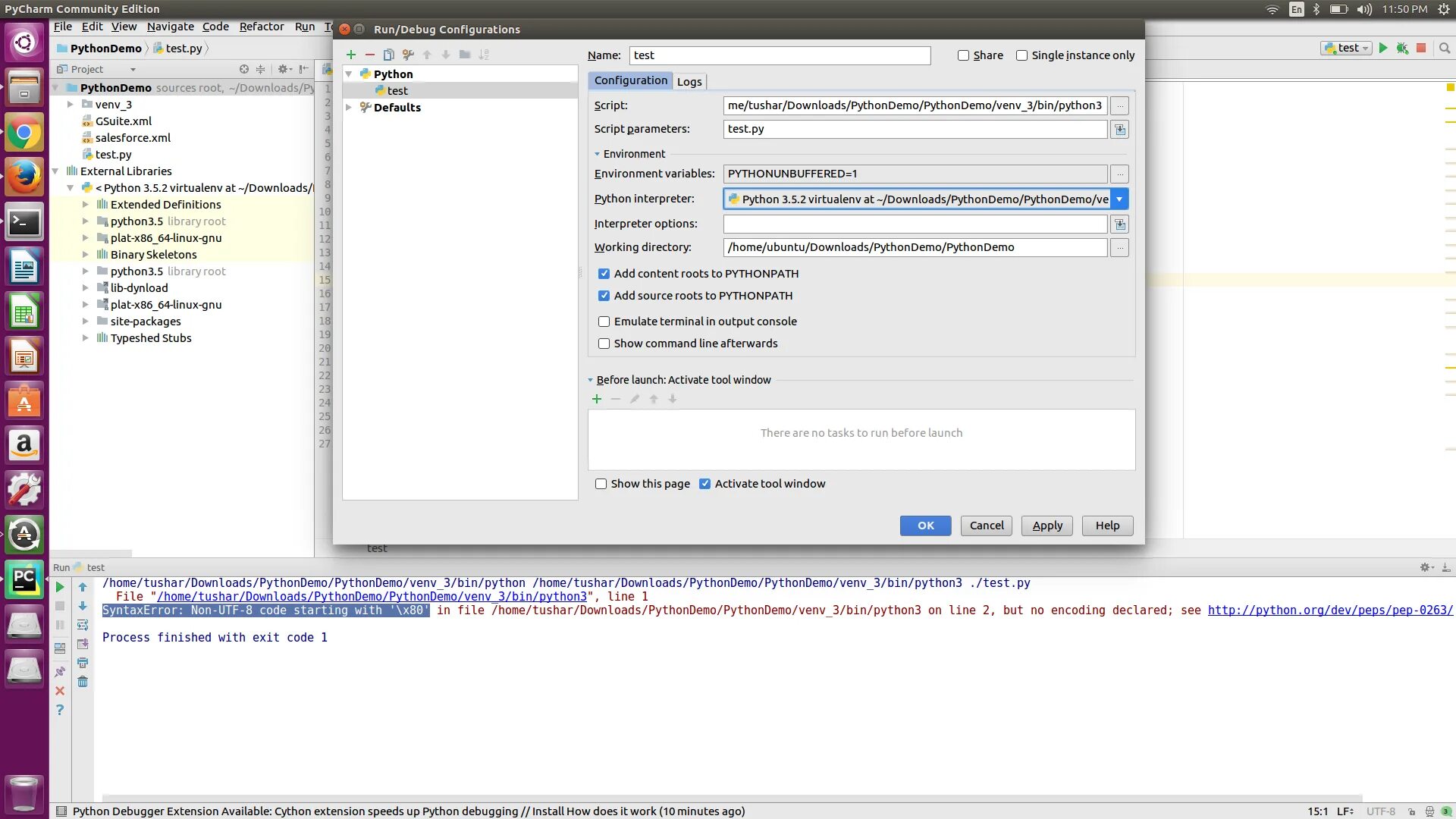
Task: Click the Debug configuration icon
Action: (1403, 47)
